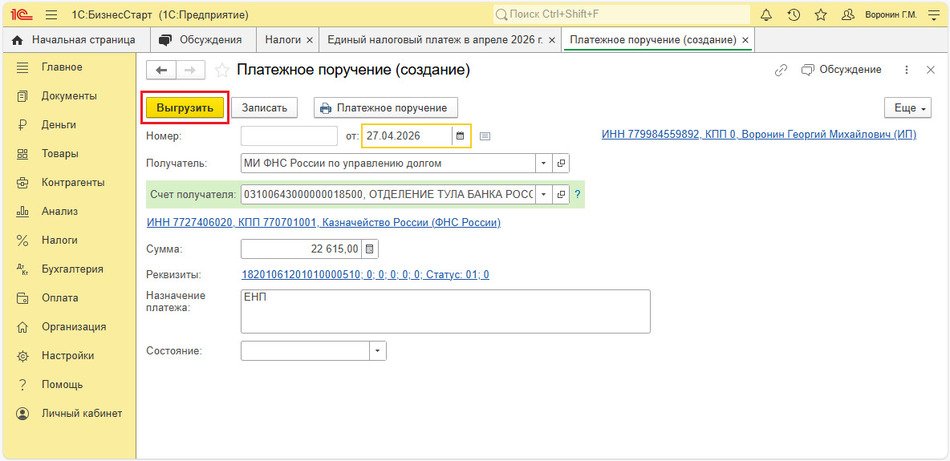The width and height of the screenshot is (950, 461).
Task: Open the Настройки sidebar section
Action: [68, 356]
